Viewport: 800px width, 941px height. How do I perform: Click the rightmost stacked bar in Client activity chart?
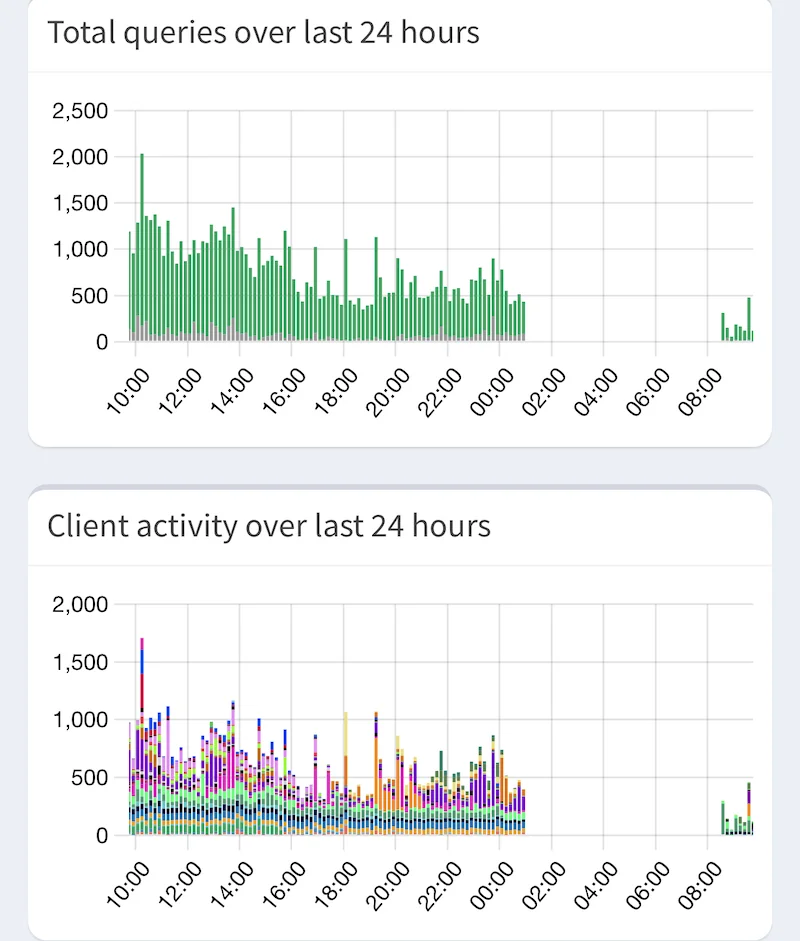pyautogui.click(x=752, y=828)
